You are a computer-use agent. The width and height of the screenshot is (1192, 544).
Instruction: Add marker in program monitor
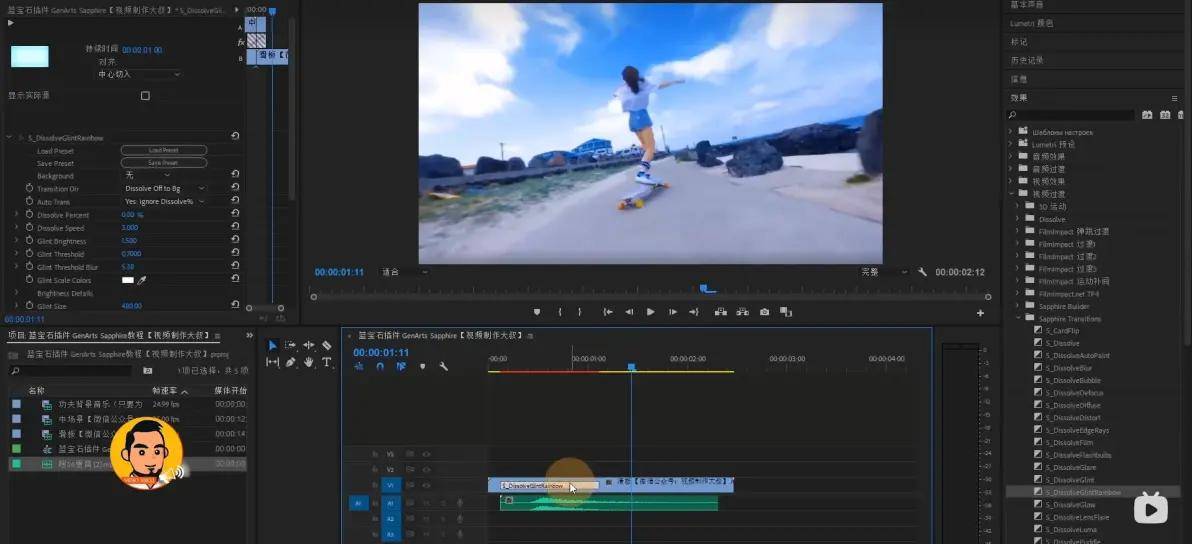click(x=537, y=312)
